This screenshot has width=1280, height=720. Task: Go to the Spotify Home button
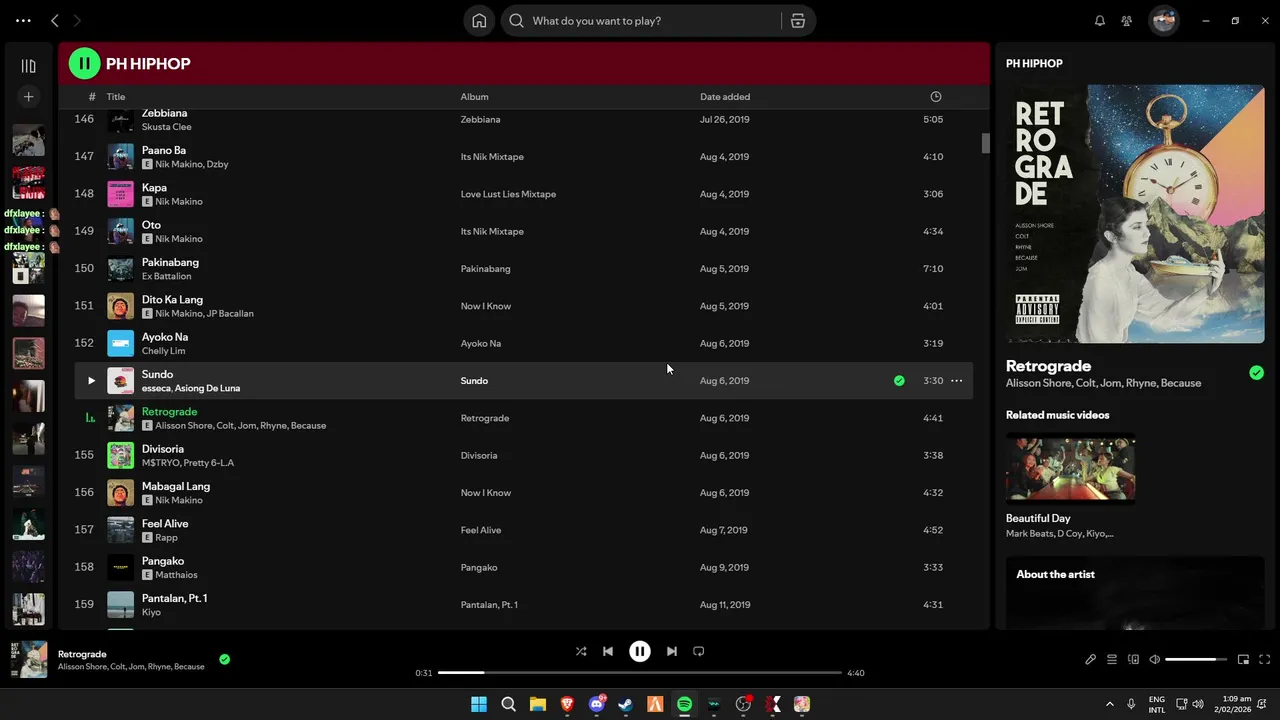[479, 21]
